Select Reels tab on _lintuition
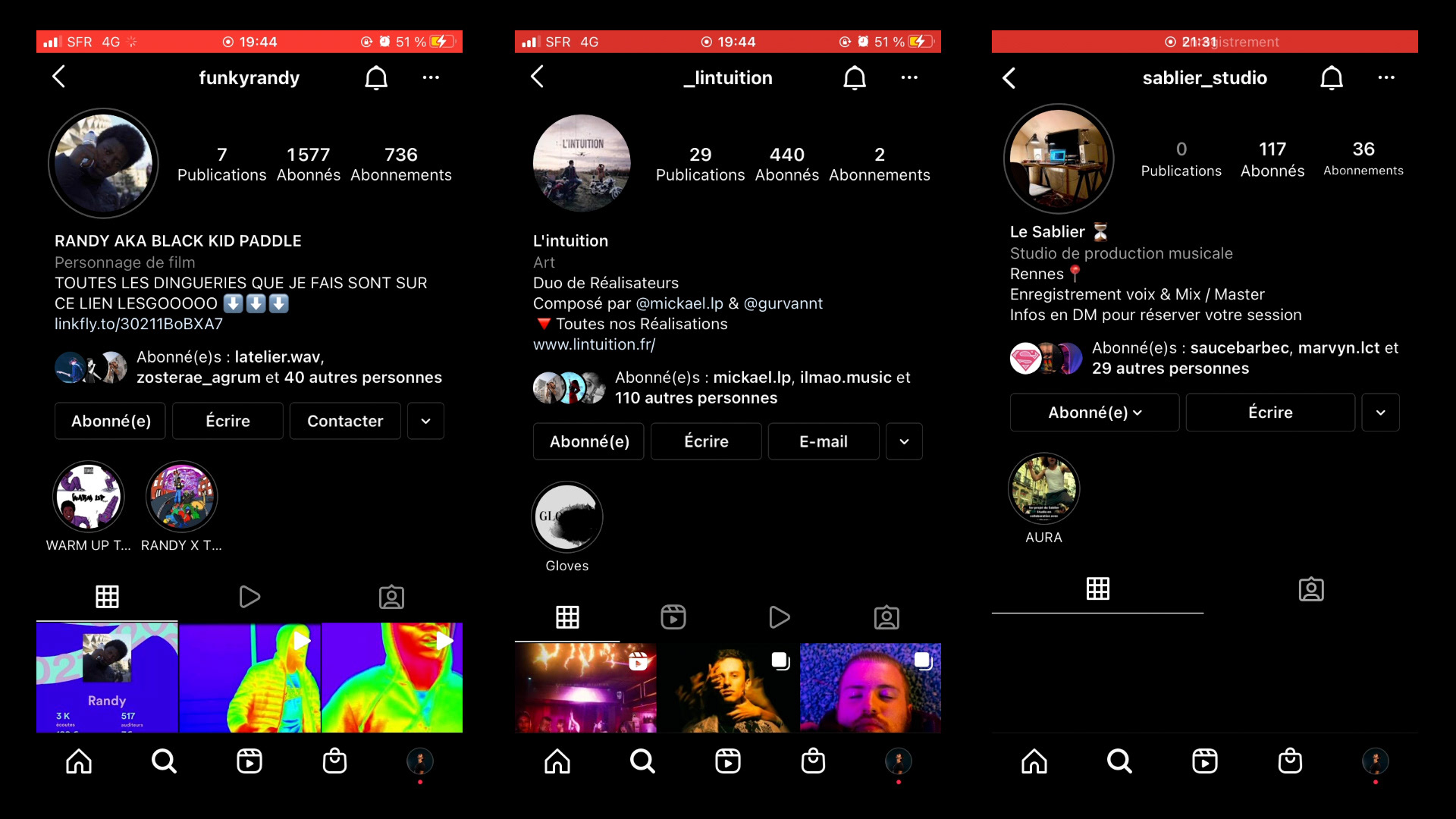Screen dimensions: 1456x819 pyautogui.click(x=673, y=617)
